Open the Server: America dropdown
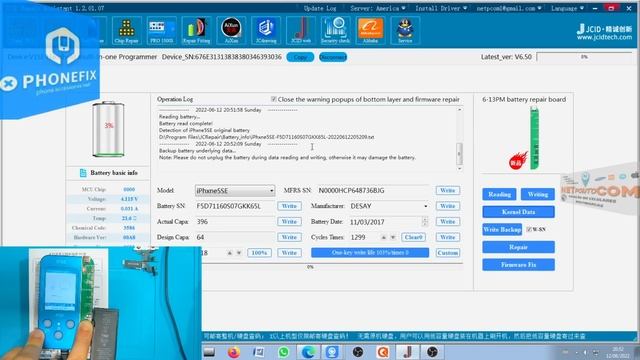The image size is (640, 360). (x=378, y=8)
